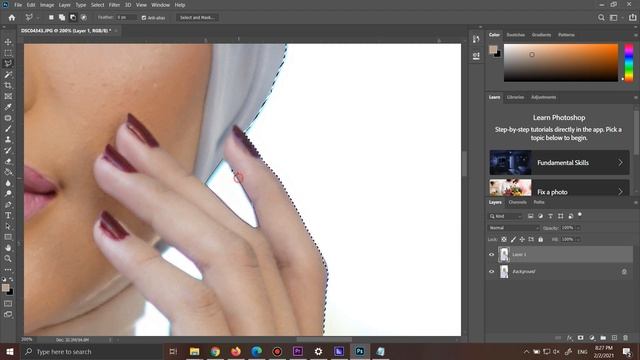Image resolution: width=640 pixels, height=360 pixels.
Task: Select the Frame tool
Action: click(8, 96)
